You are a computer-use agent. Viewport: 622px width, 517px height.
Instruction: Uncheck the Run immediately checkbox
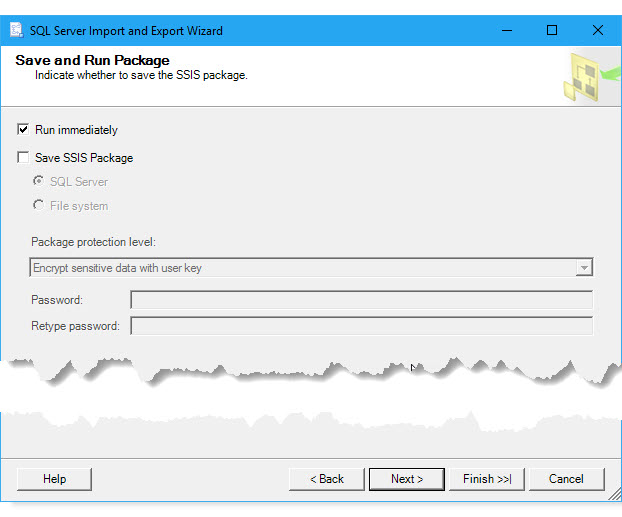(23, 130)
